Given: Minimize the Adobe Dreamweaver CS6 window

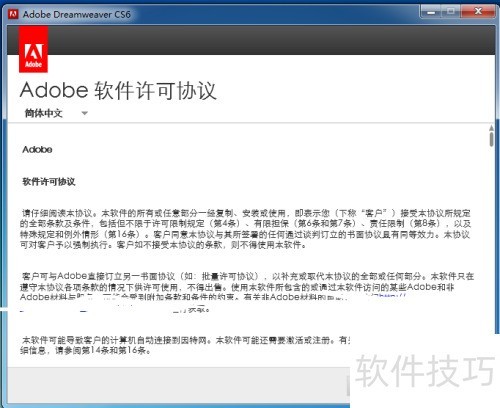Looking at the screenshot, I should click(x=431, y=12).
